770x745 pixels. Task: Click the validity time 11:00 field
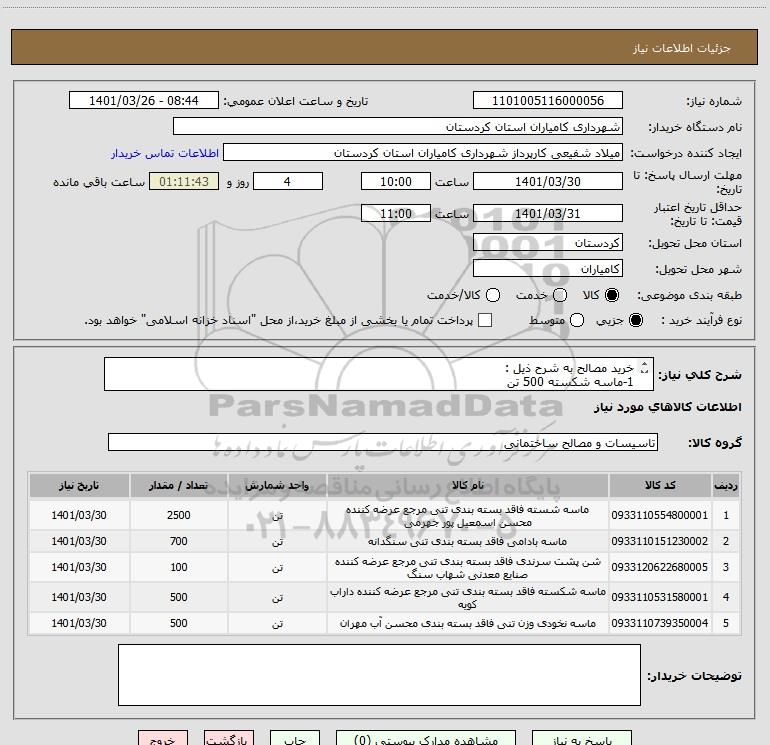click(396, 213)
